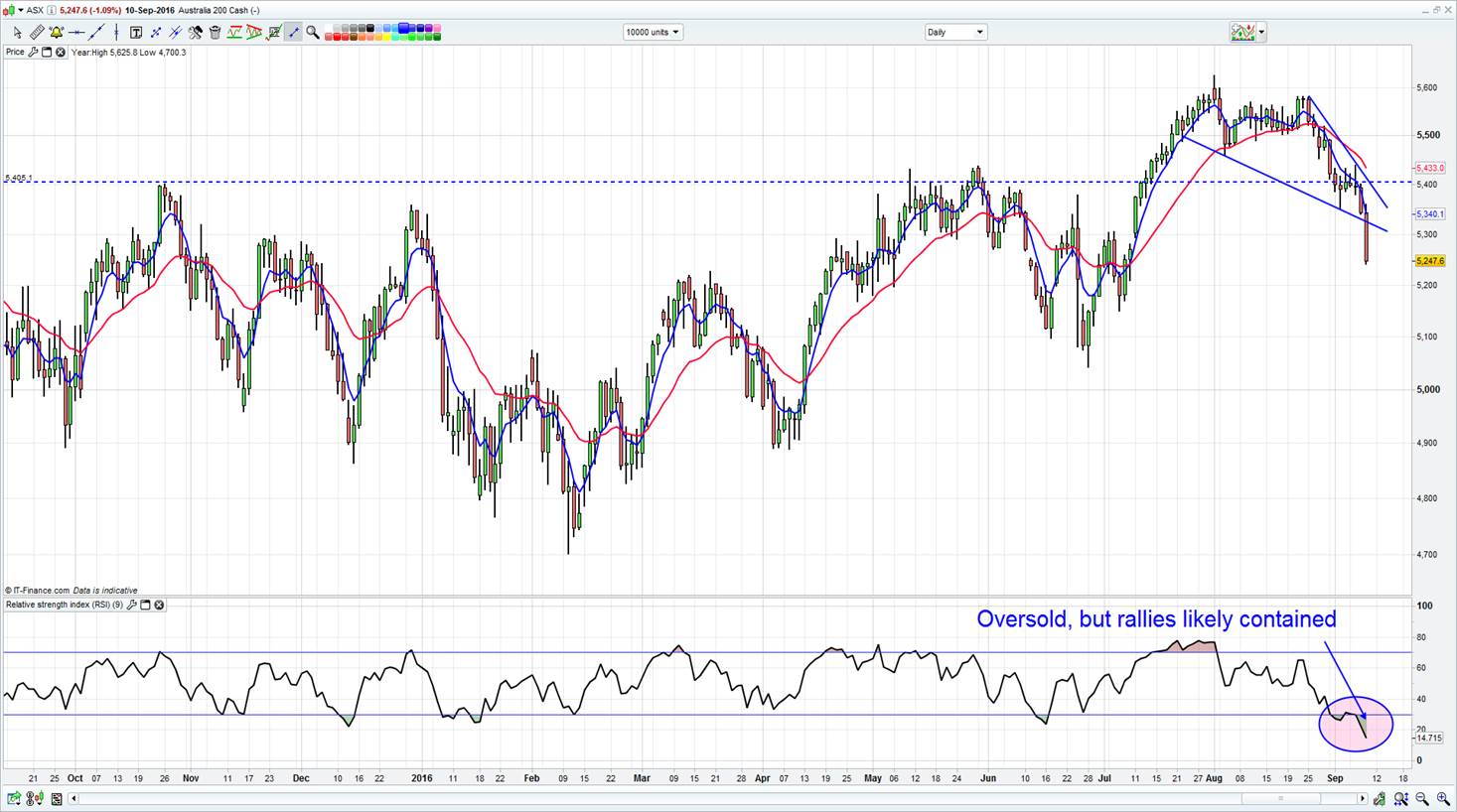The height and width of the screenshot is (812, 1457).
Task: Toggle the highlighted trend line tool
Action: (x=293, y=33)
